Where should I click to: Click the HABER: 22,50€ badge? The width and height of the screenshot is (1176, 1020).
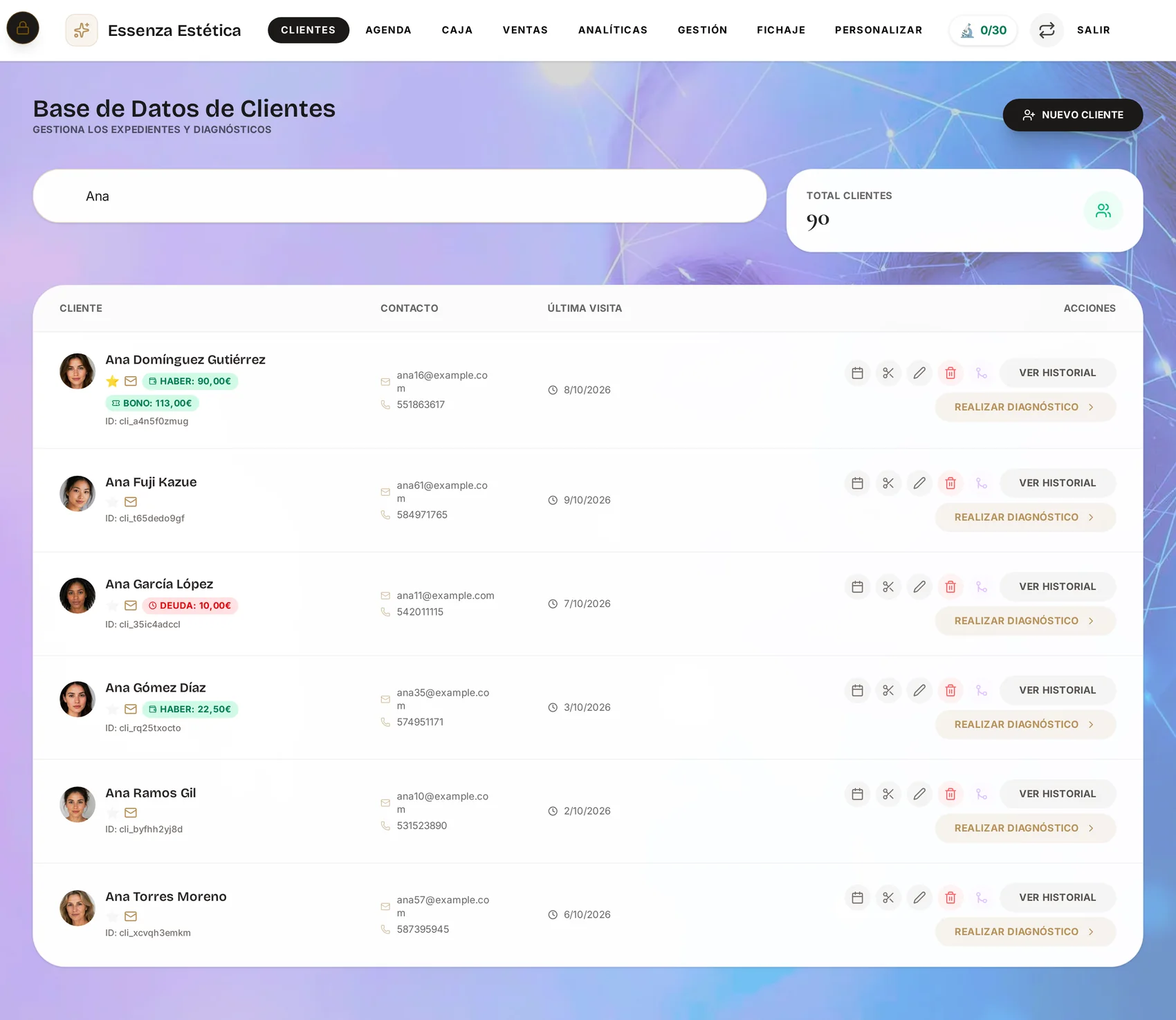pos(190,710)
